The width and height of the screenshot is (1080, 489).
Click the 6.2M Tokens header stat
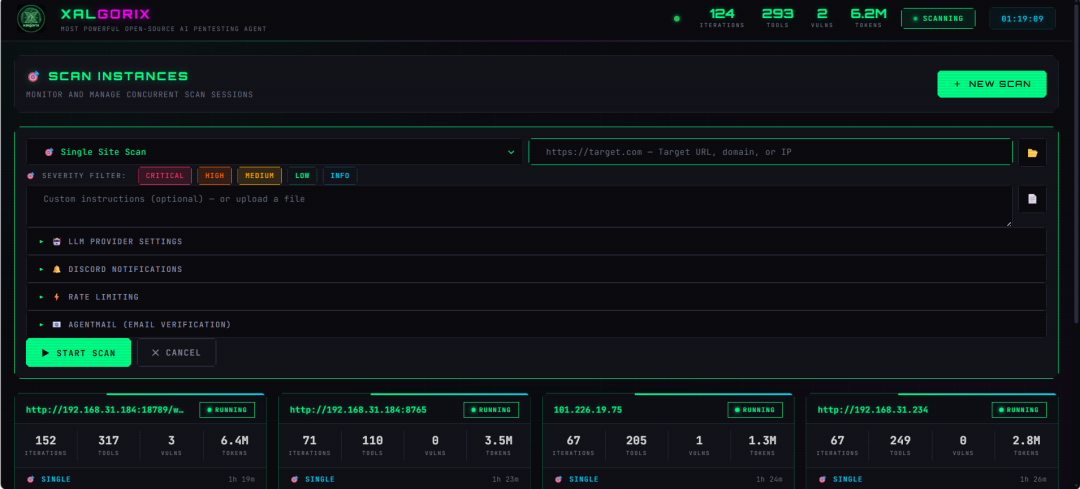tap(868, 18)
